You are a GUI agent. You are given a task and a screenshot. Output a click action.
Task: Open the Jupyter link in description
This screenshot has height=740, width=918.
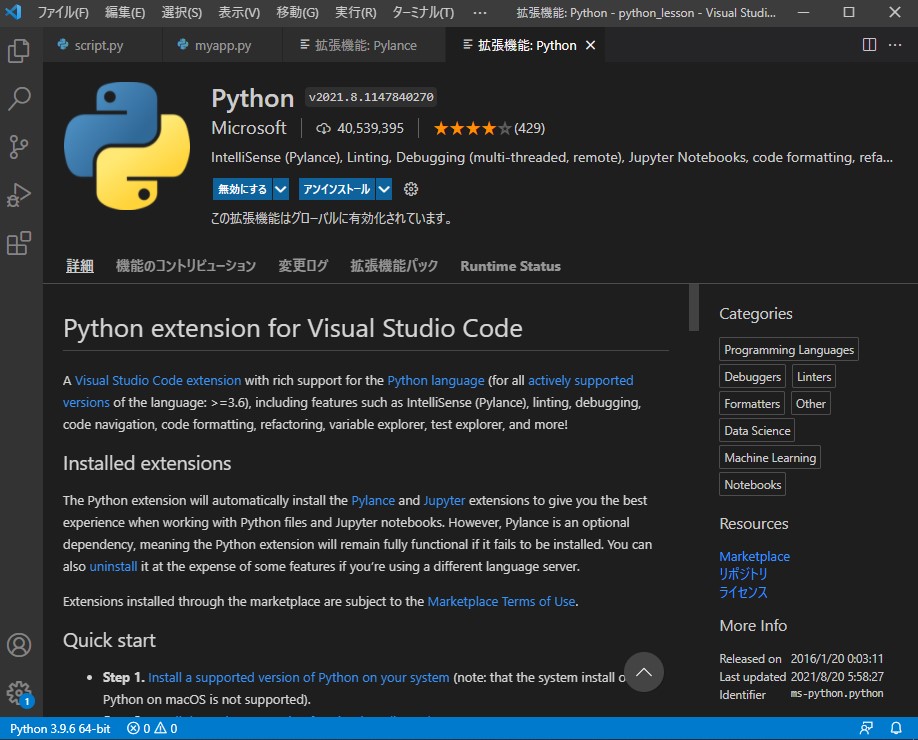(444, 501)
